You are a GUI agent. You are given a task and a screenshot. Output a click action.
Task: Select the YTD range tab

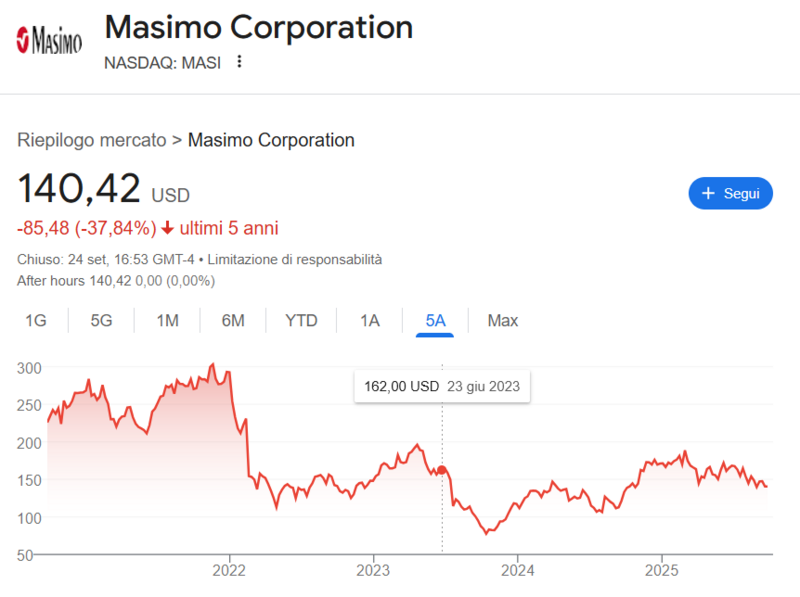click(x=301, y=321)
